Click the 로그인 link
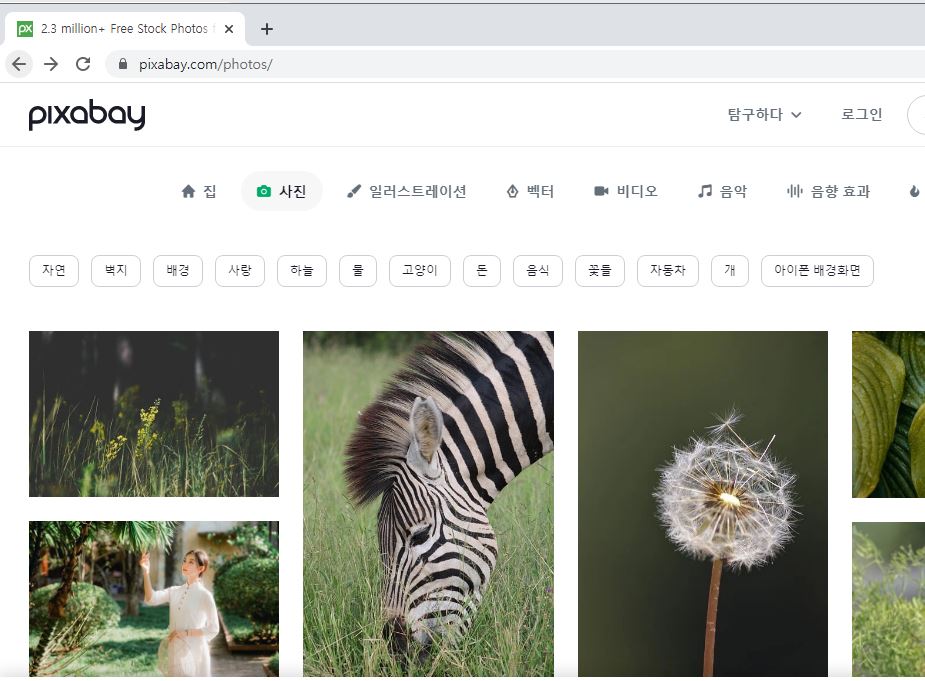Image resolution: width=925 pixels, height=681 pixels. pyautogui.click(x=861, y=114)
